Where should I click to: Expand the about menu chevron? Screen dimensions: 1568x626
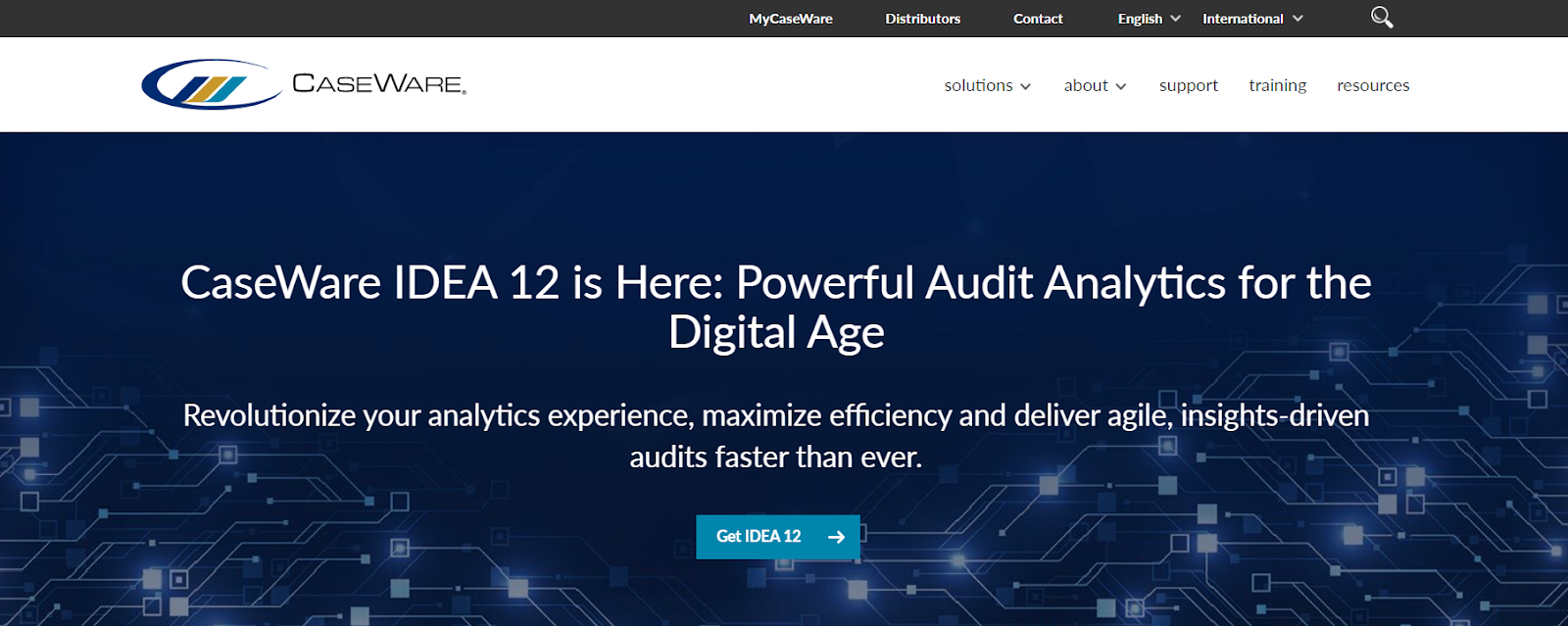click(1121, 86)
